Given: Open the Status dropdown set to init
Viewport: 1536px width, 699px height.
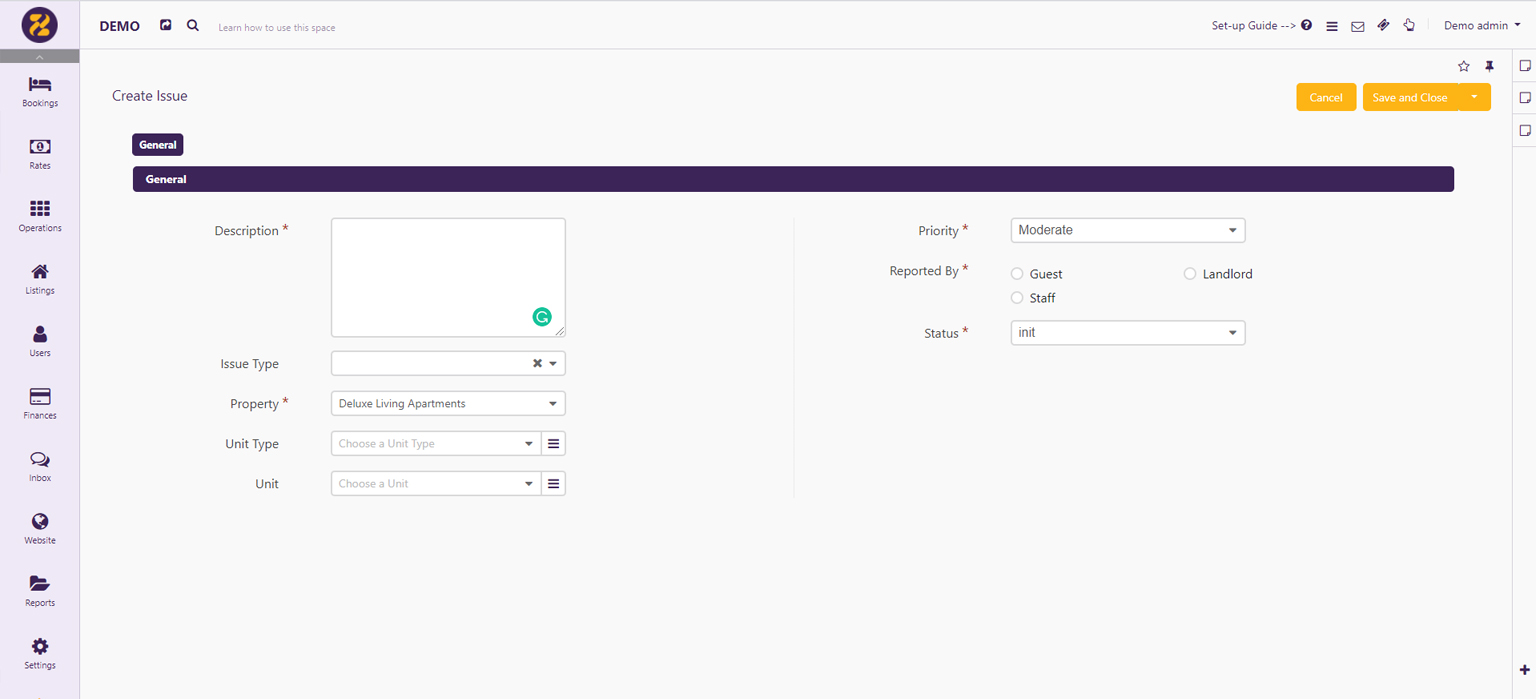Looking at the screenshot, I should coord(1128,332).
